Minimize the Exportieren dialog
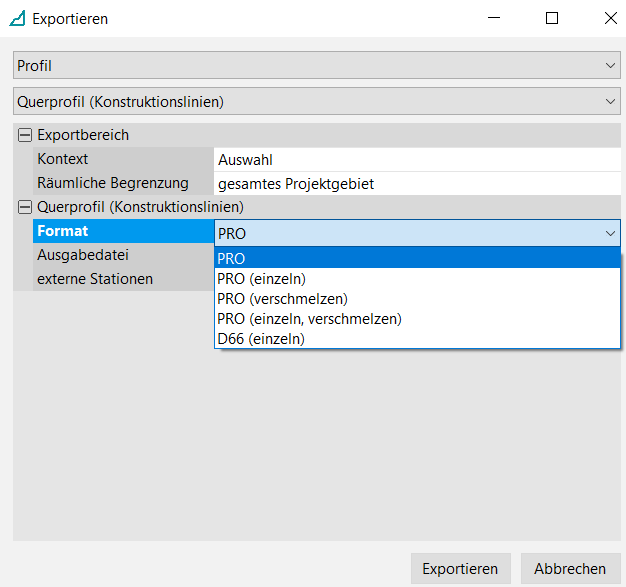 pos(494,18)
